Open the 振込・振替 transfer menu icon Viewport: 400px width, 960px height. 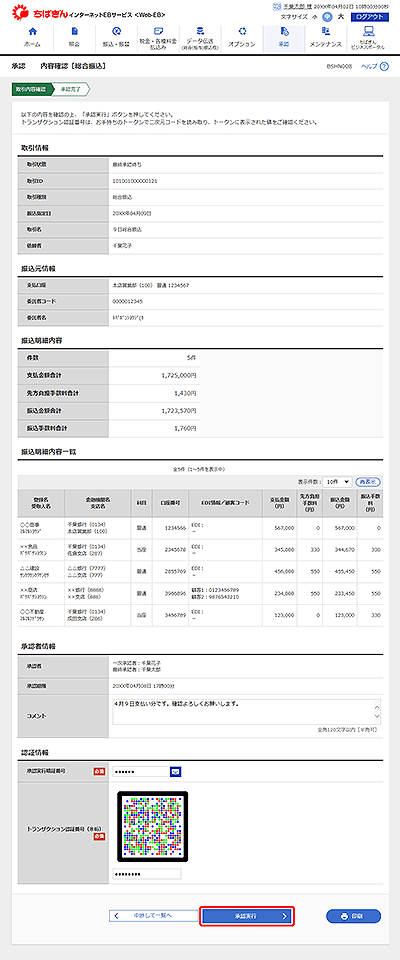click(116, 31)
